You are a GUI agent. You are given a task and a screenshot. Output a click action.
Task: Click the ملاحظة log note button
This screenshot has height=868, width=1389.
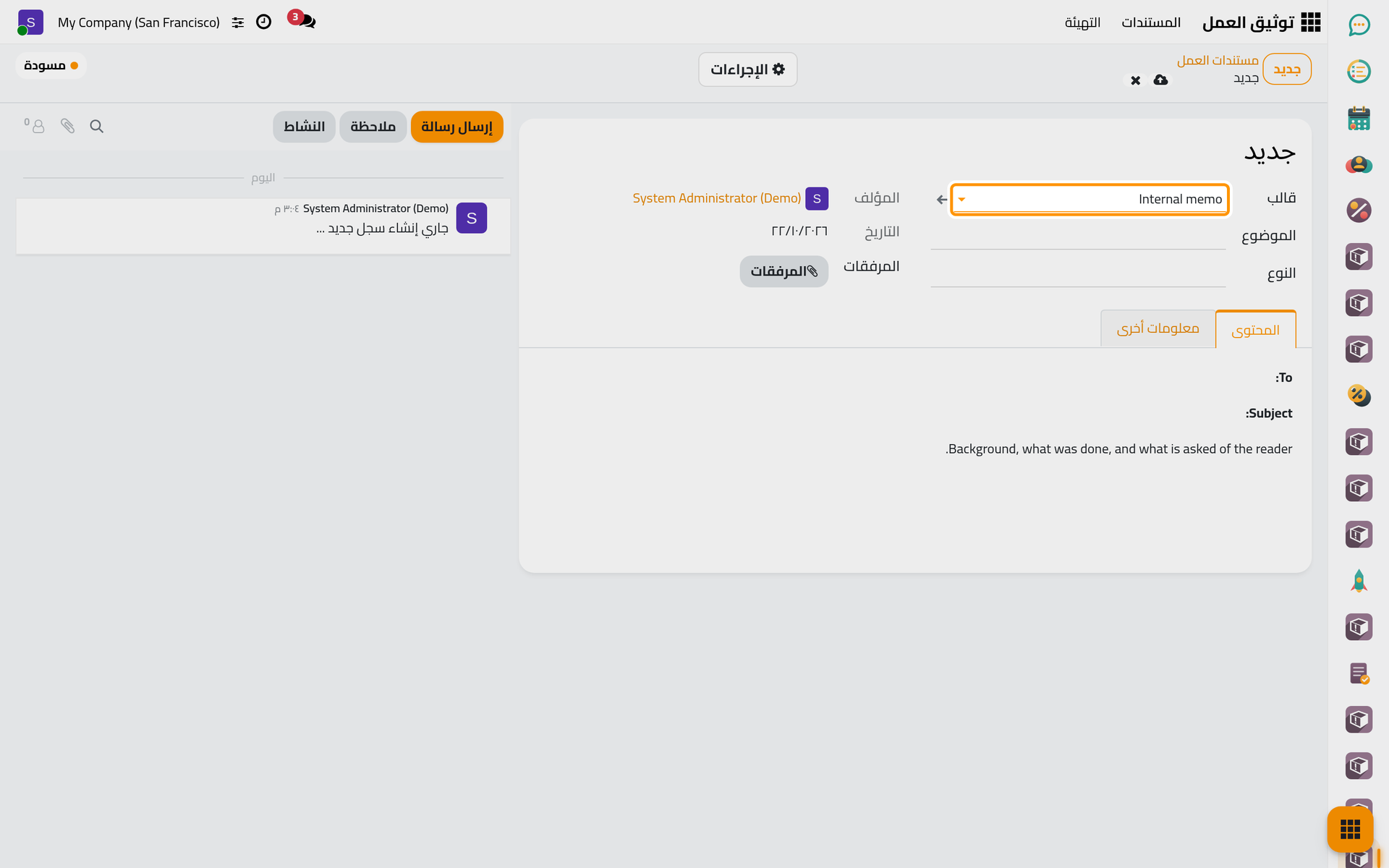373,127
